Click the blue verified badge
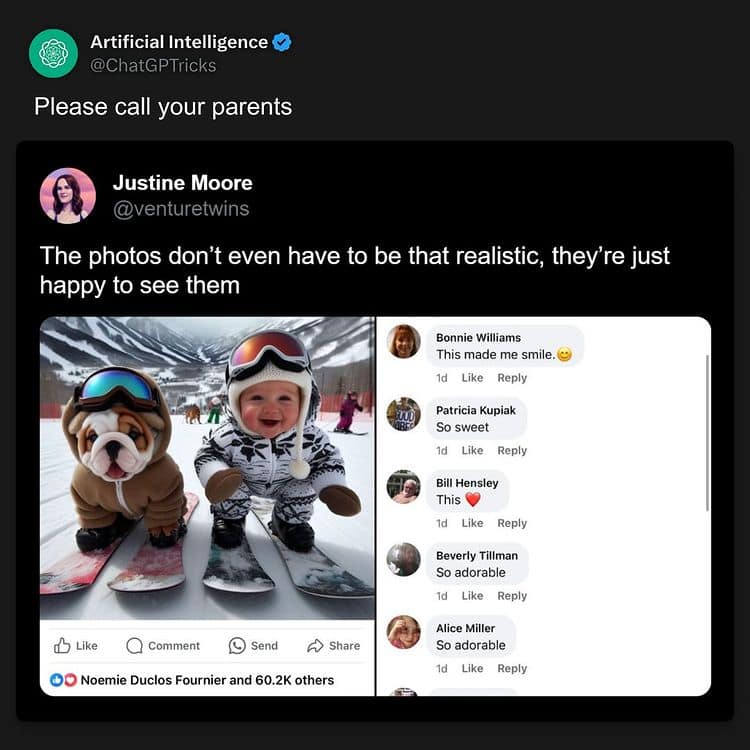The height and width of the screenshot is (750, 750). [x=282, y=42]
